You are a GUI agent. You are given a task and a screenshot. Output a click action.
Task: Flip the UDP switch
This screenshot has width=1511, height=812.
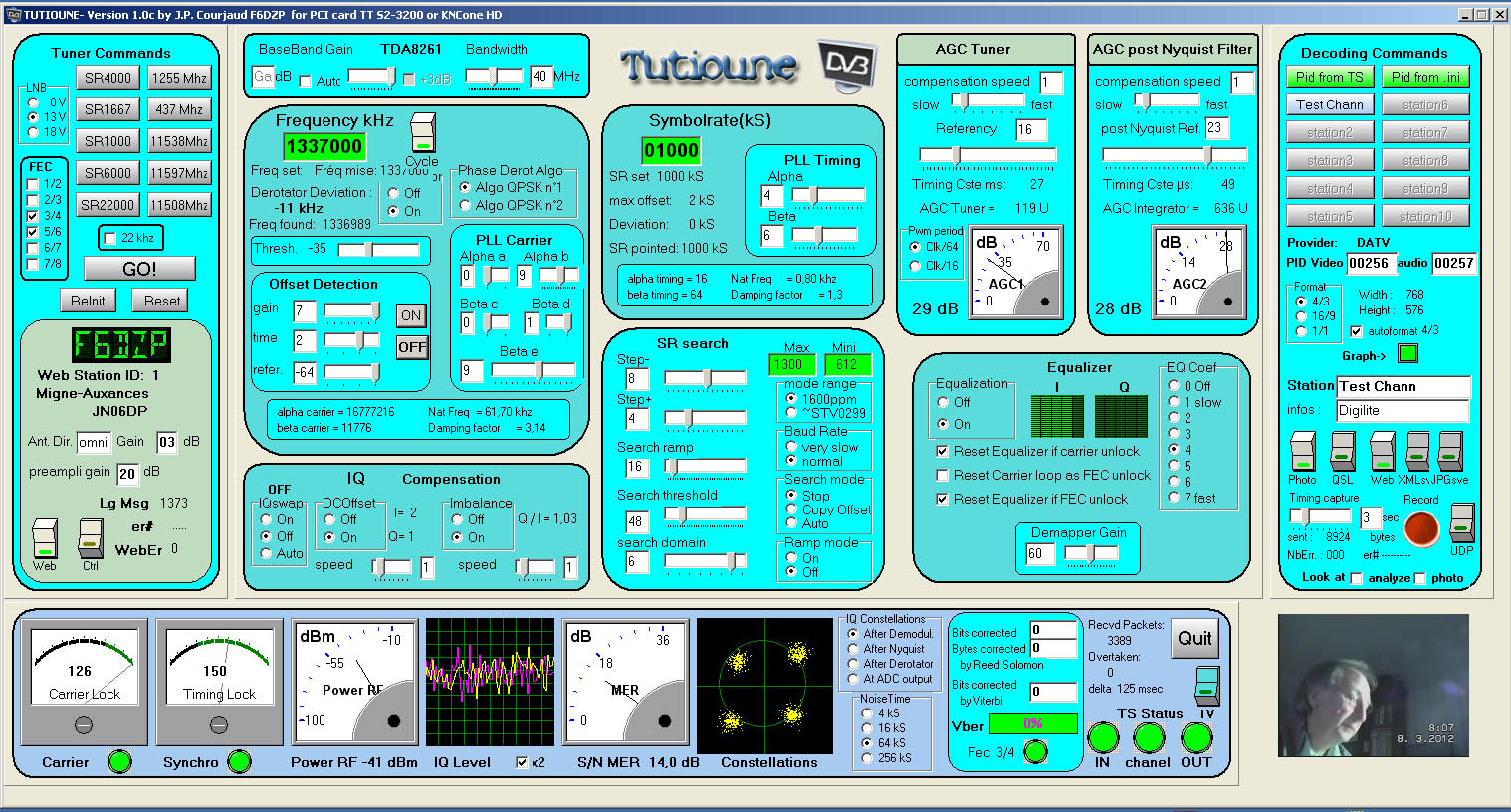point(1461,523)
